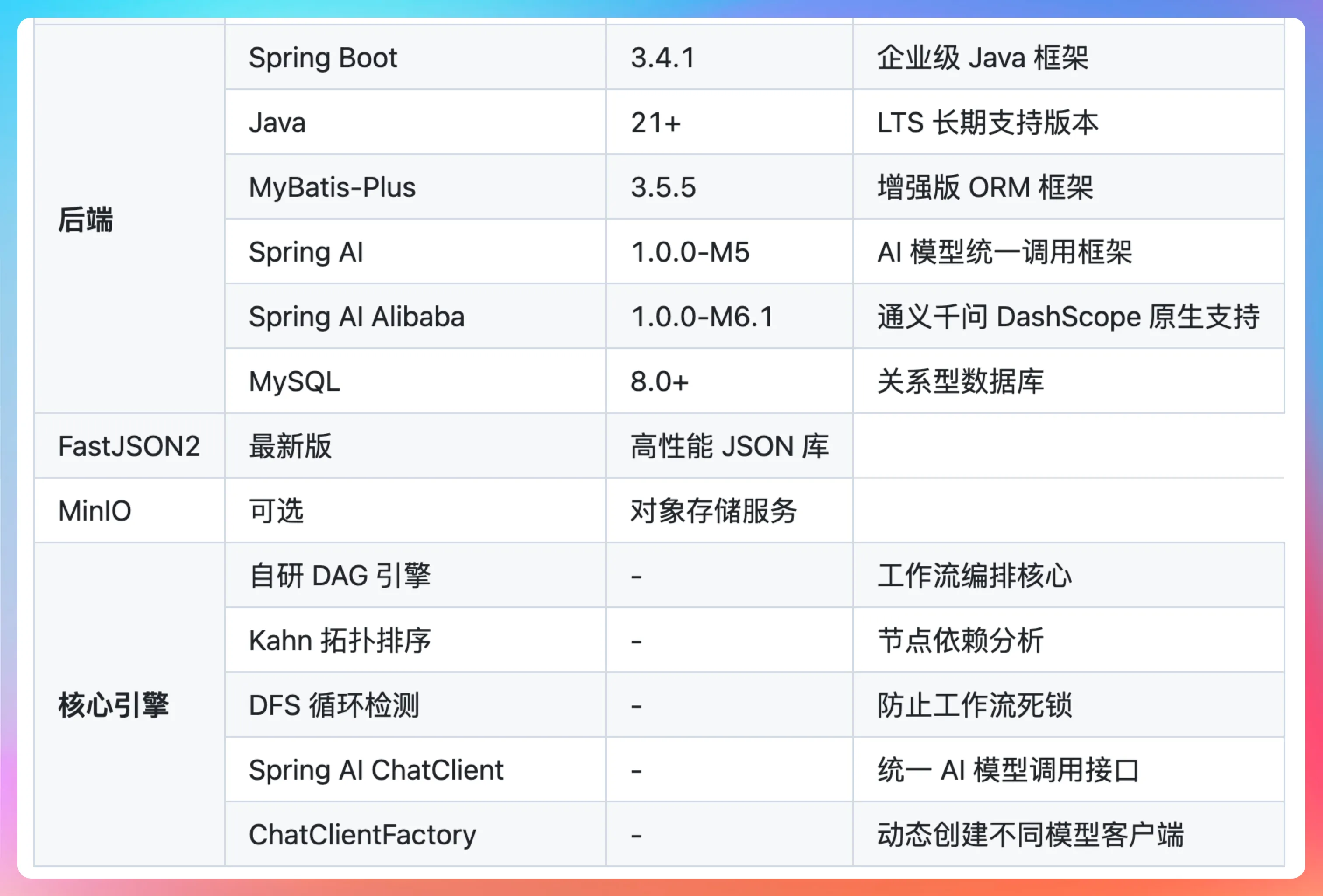Click the Spring AI ChatClient cell
Image resolution: width=1323 pixels, height=896 pixels.
point(376,770)
